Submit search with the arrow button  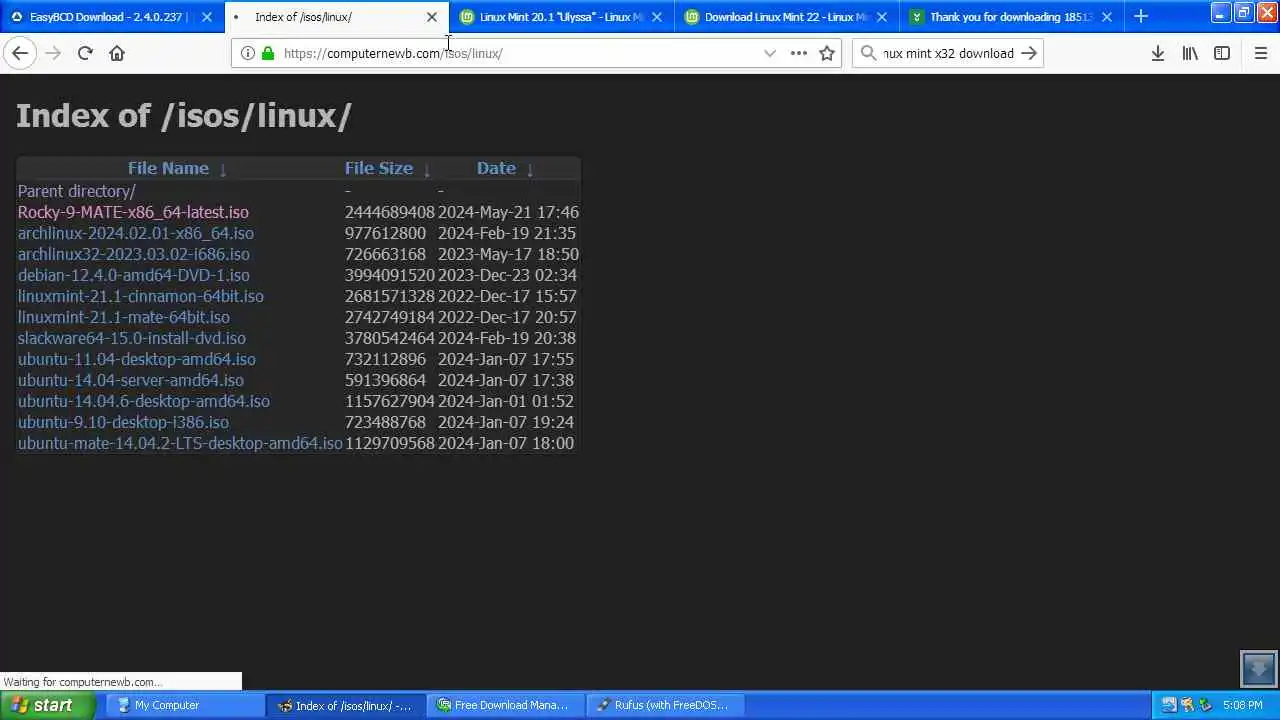click(x=1029, y=53)
